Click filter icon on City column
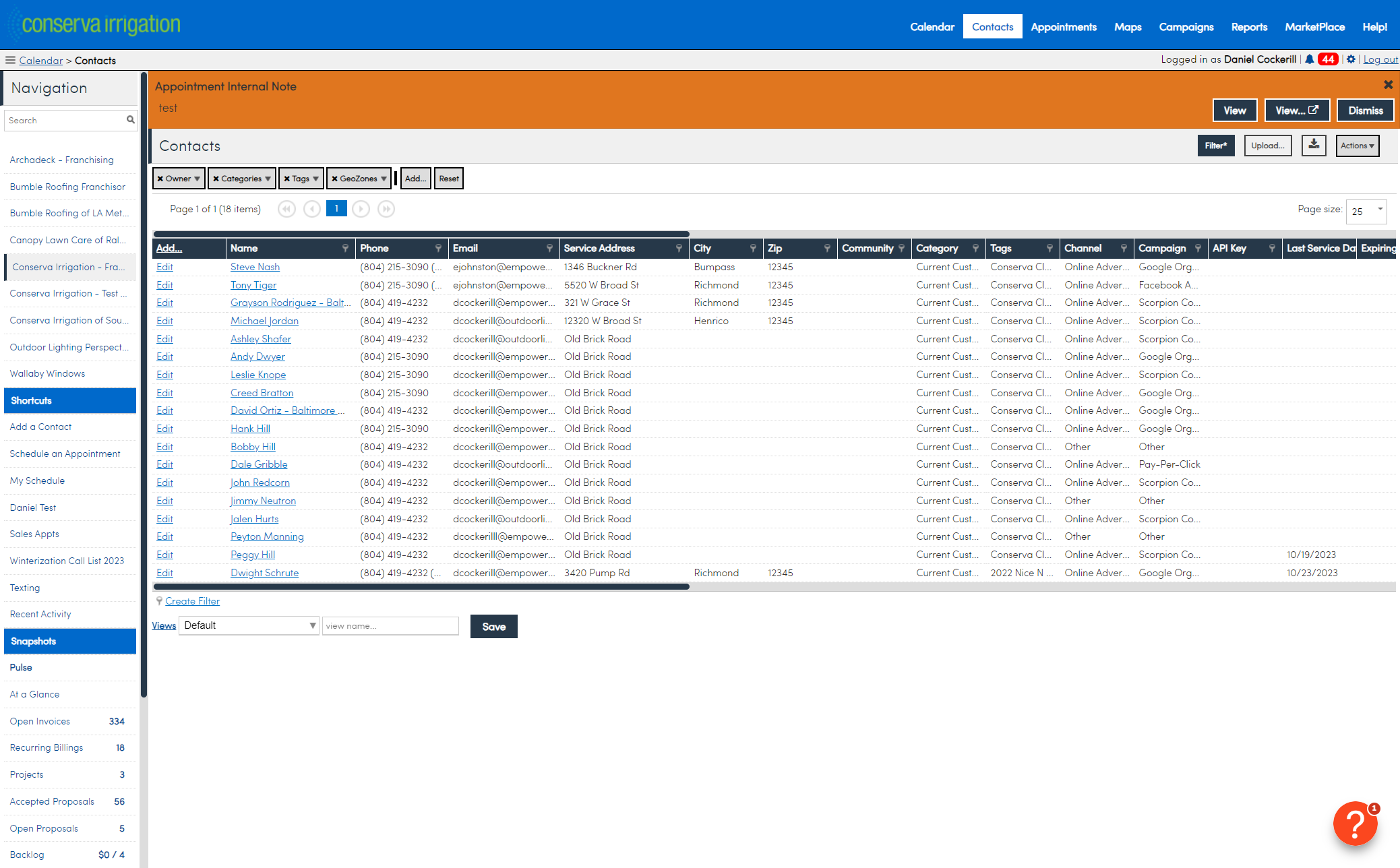 pyautogui.click(x=753, y=248)
